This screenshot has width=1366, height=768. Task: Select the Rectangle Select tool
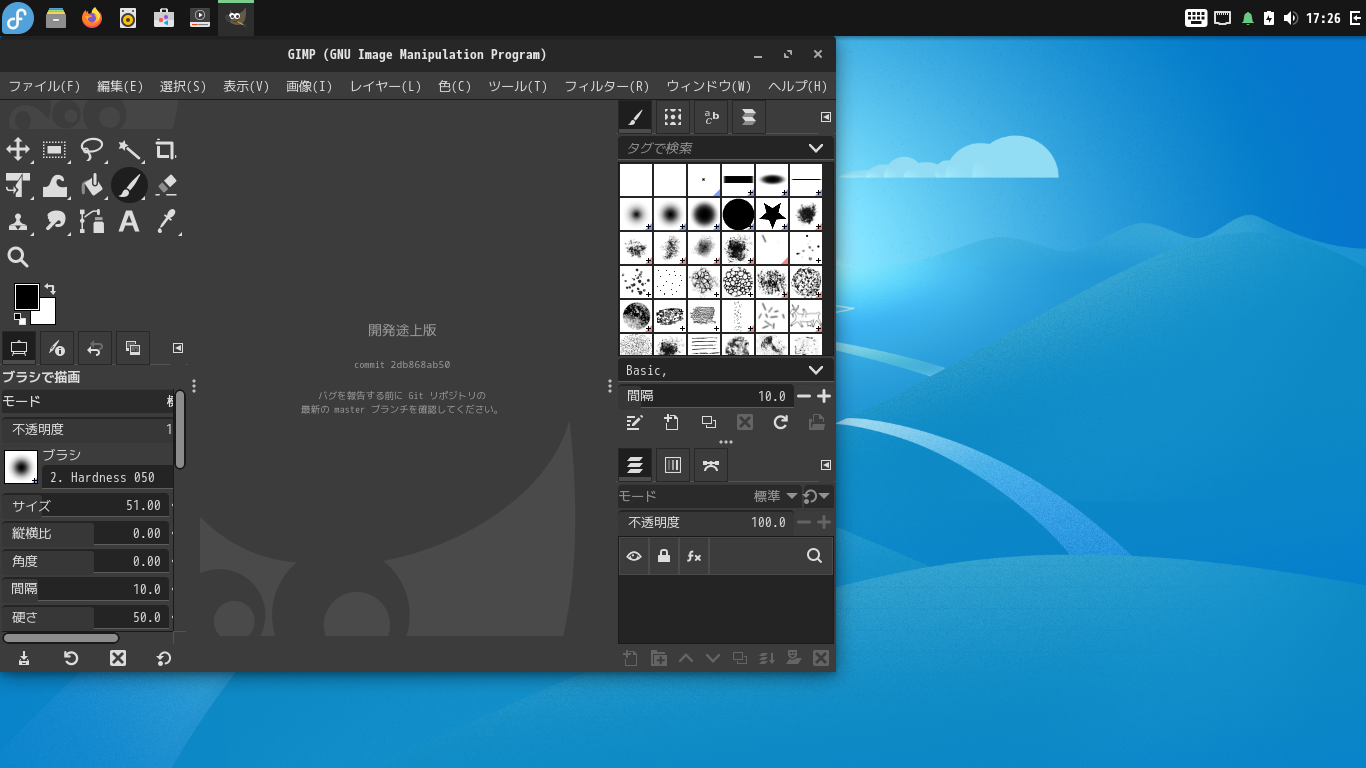pyautogui.click(x=55, y=150)
